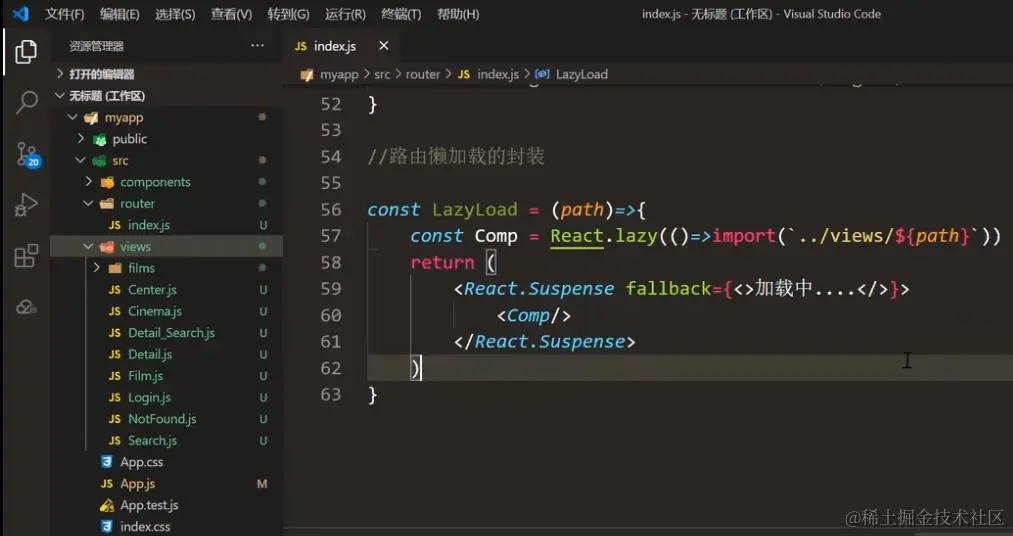The width and height of the screenshot is (1013, 536).
Task: Open the 选择(S) menu
Action: tap(175, 14)
